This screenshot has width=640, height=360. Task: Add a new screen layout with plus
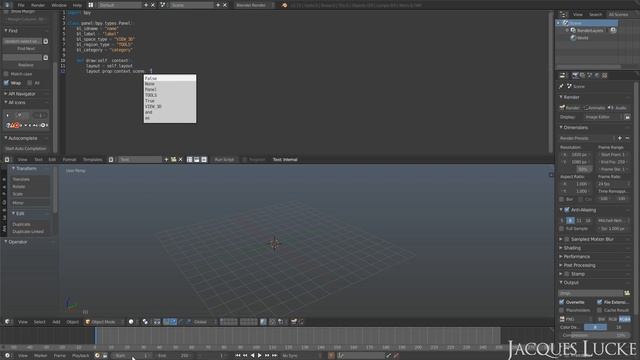pyautogui.click(x=146, y=5)
